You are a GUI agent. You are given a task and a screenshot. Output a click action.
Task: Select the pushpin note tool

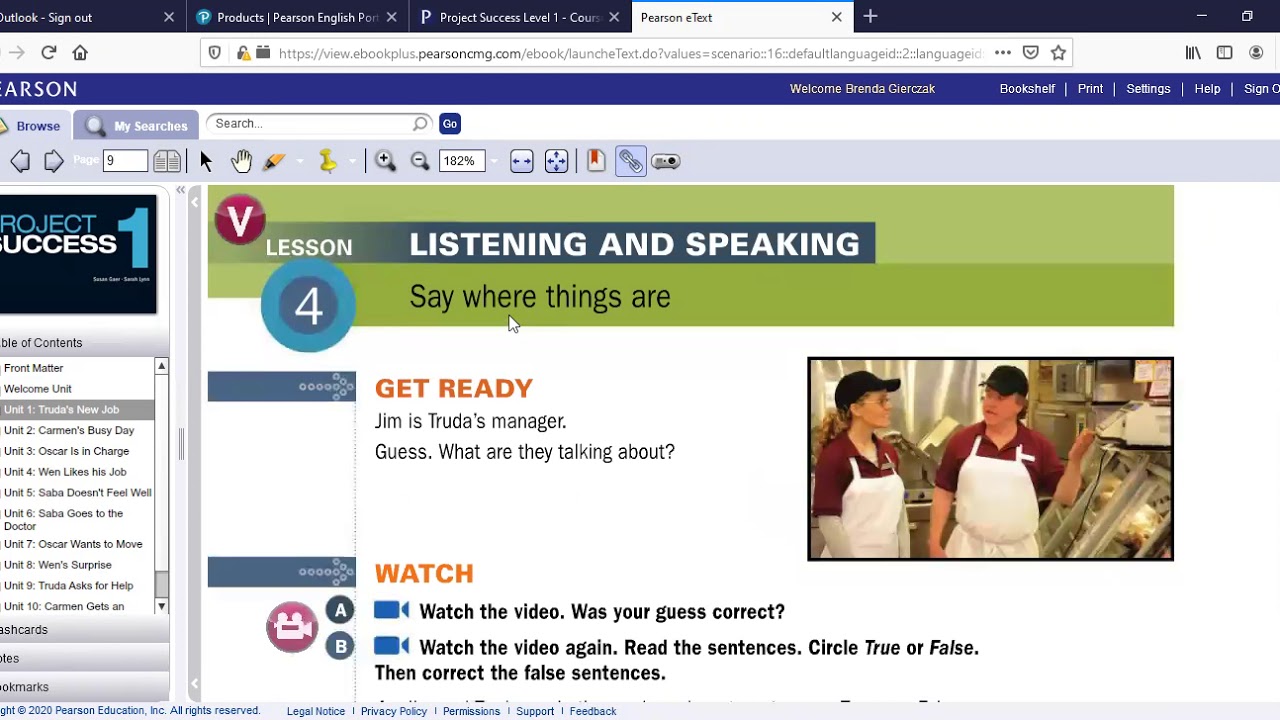[x=327, y=161]
